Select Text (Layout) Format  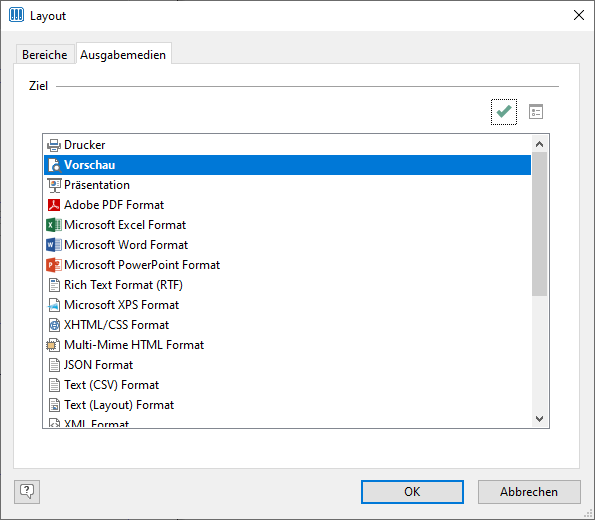(288, 405)
